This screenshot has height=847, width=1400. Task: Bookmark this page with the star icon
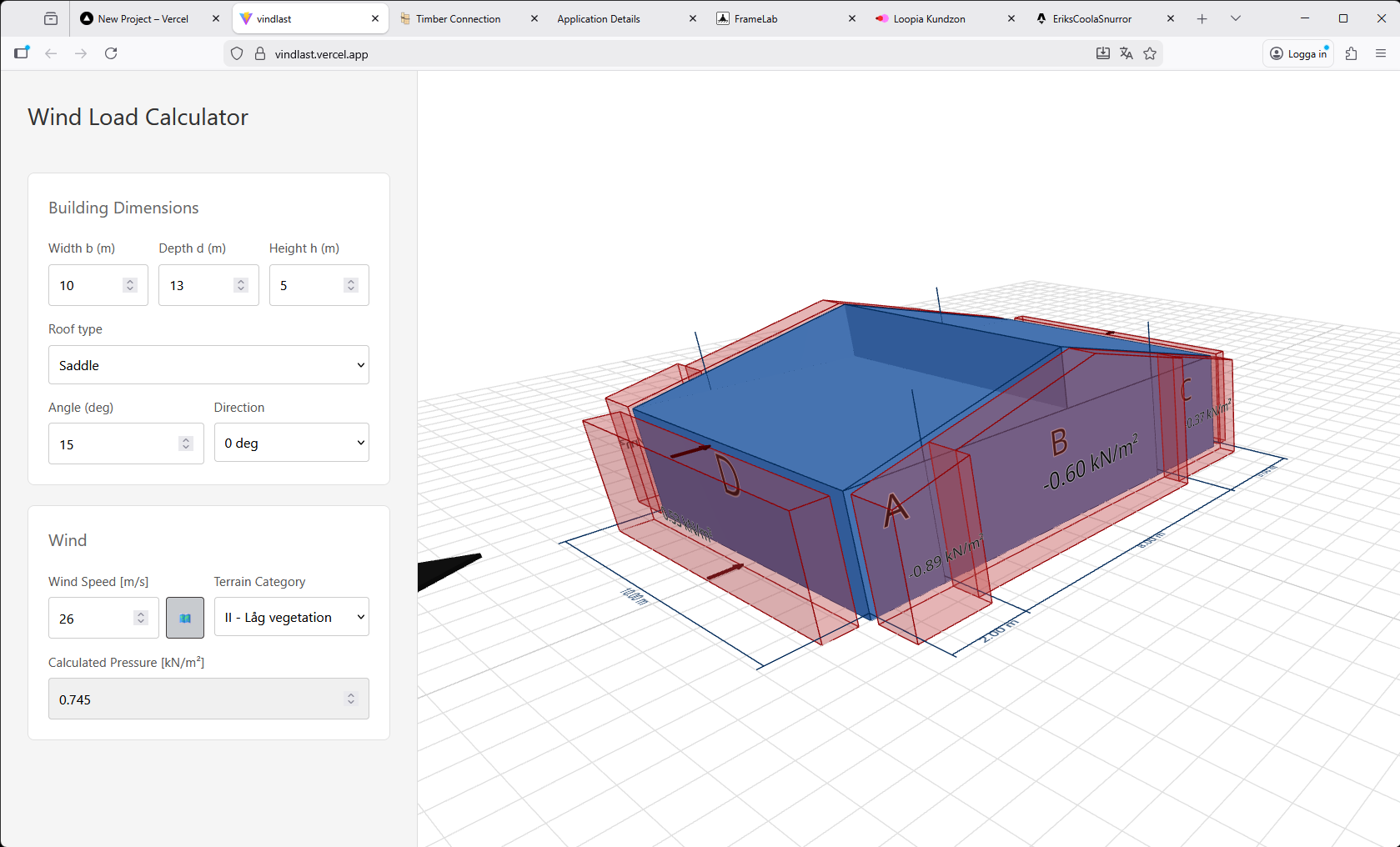(1150, 53)
